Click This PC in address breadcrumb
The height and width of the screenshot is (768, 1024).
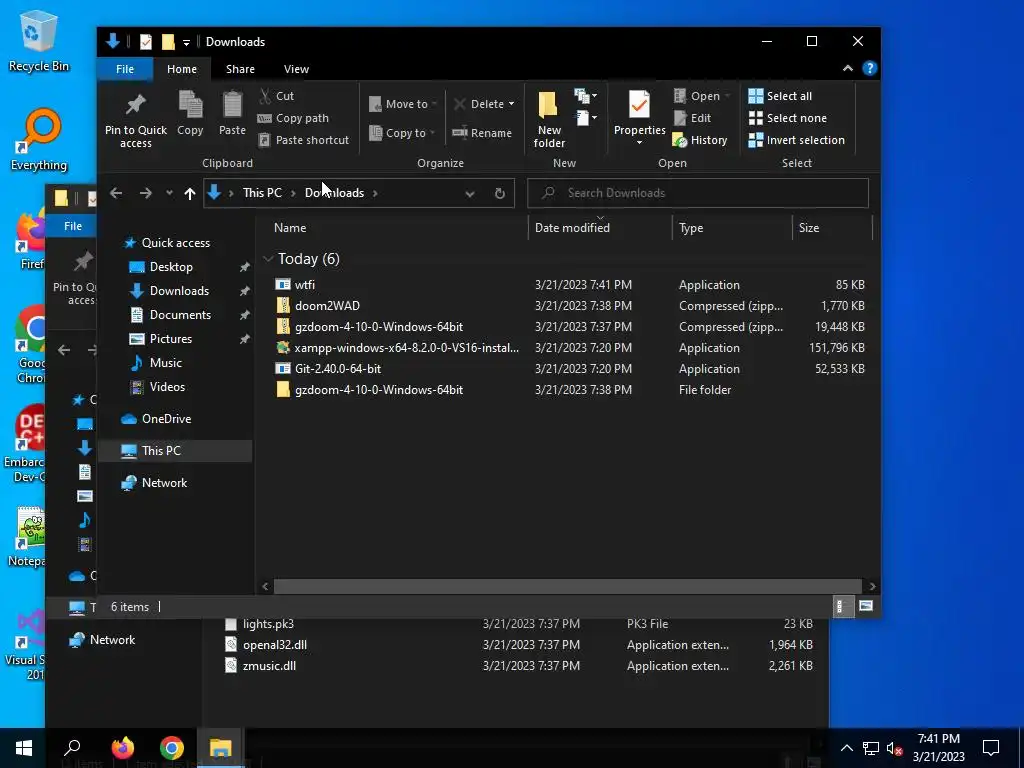pyautogui.click(x=262, y=193)
